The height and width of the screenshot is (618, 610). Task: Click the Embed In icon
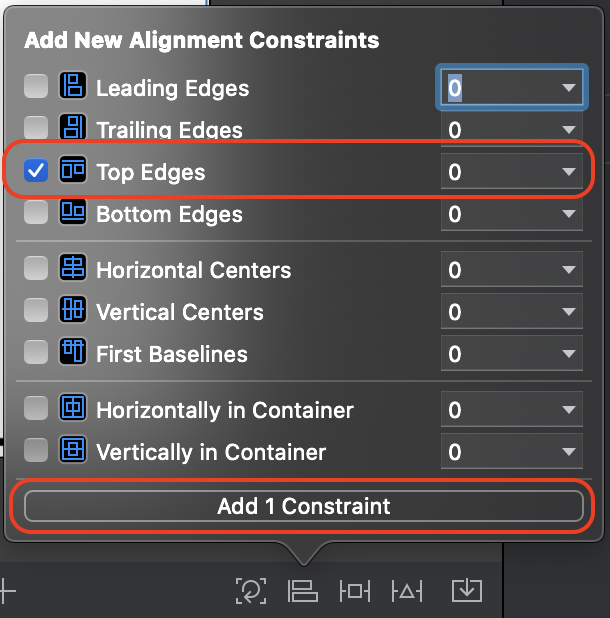point(467,590)
